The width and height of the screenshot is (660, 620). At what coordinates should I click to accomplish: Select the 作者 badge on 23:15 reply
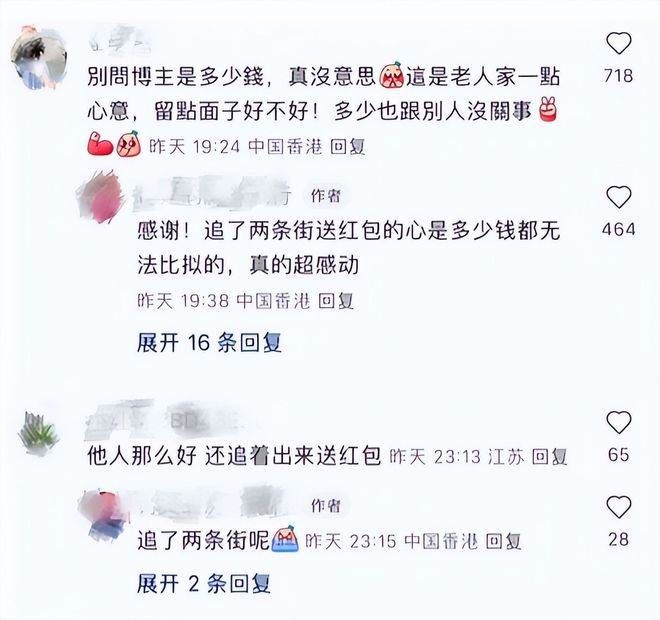pyautogui.click(x=326, y=506)
